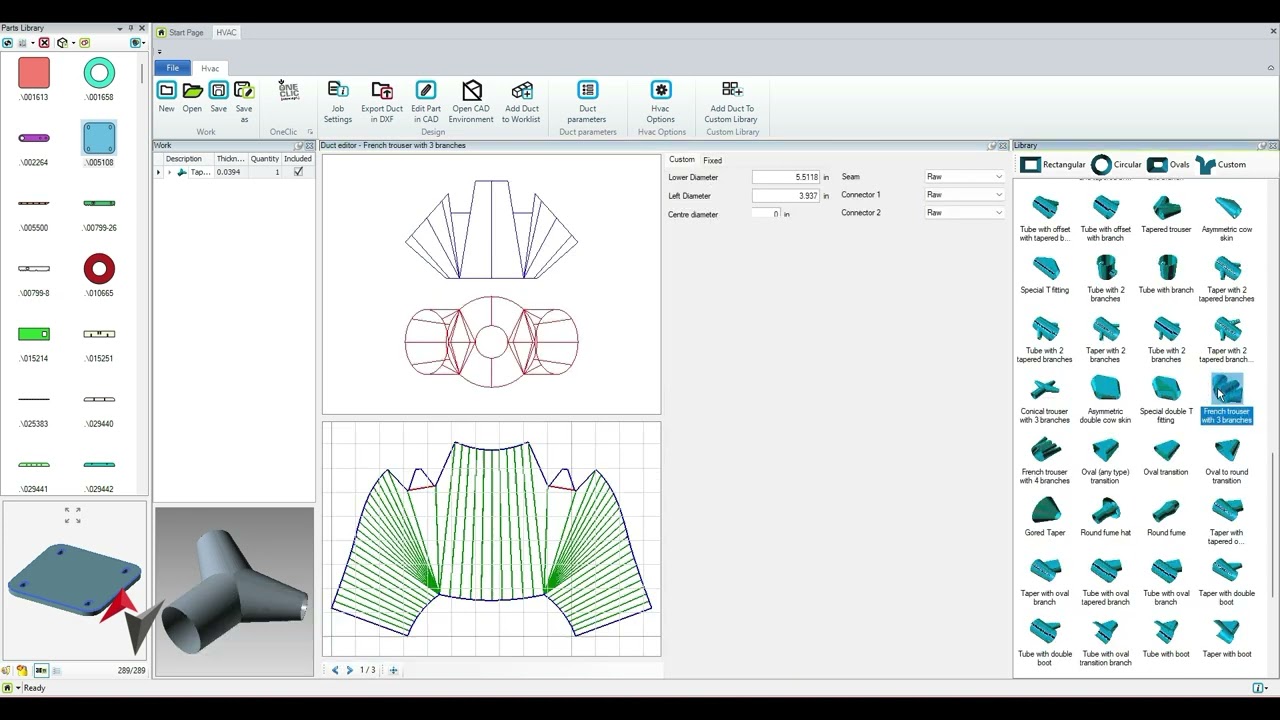This screenshot has height=720, width=1280.
Task: Open the Parts Library panel options arrow
Action: 120,28
